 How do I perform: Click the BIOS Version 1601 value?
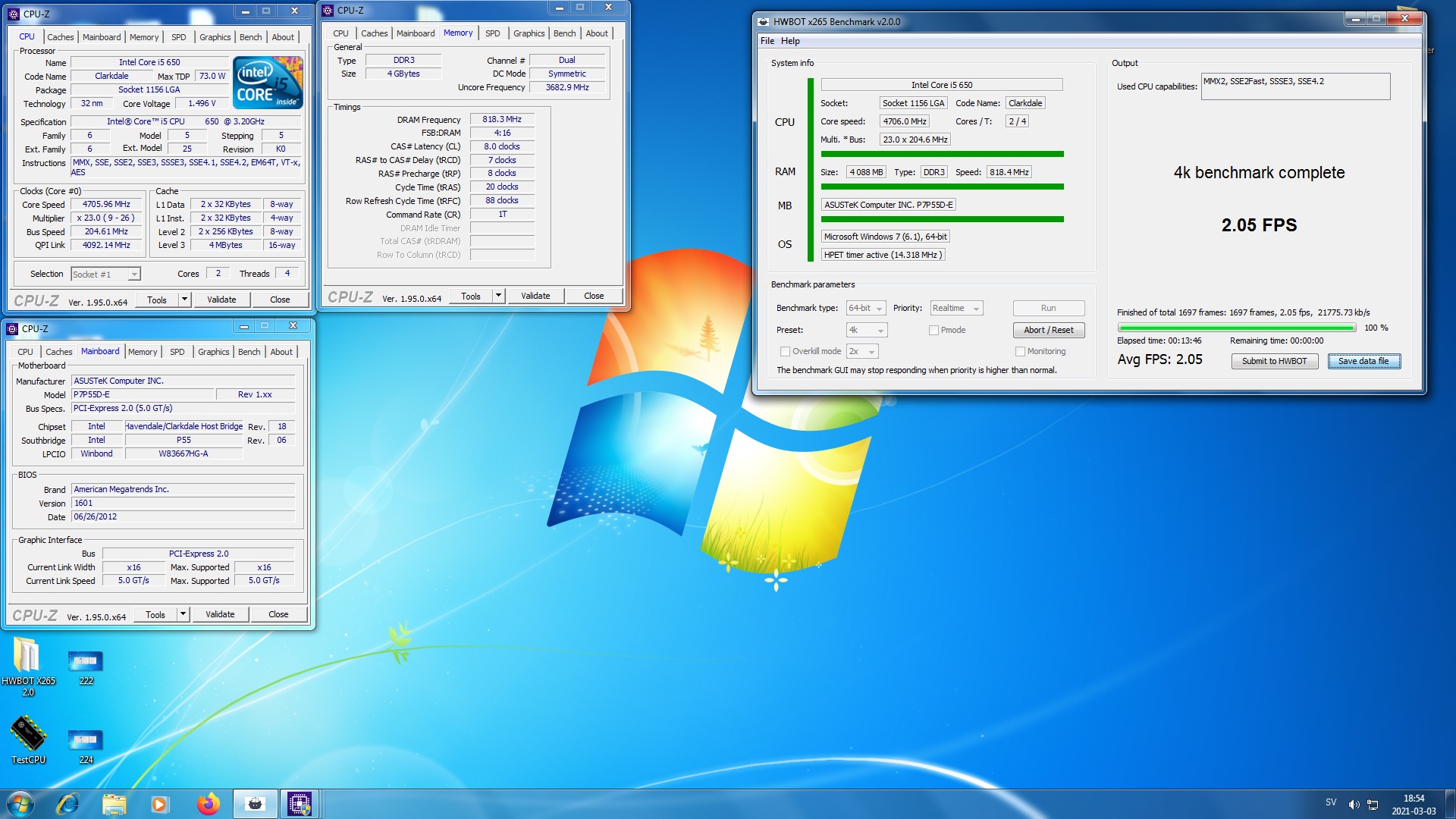[183, 503]
